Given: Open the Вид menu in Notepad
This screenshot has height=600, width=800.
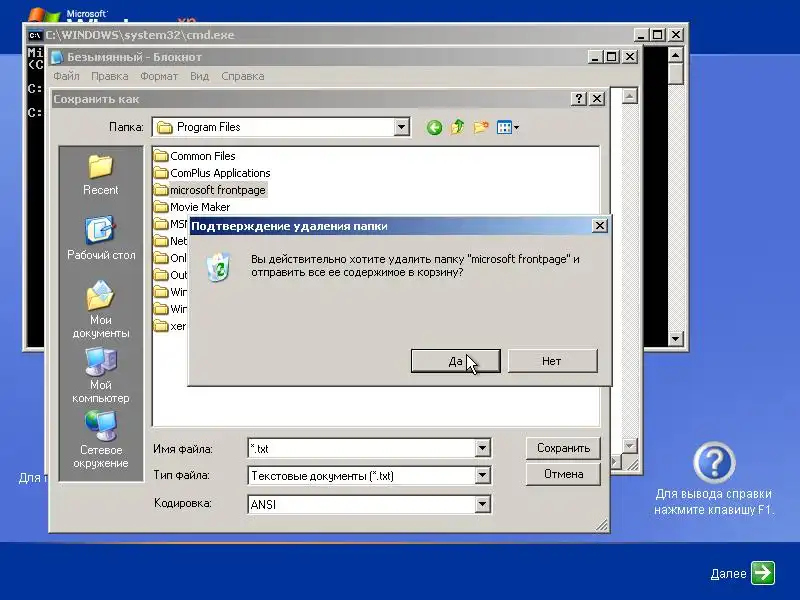Looking at the screenshot, I should pos(199,76).
